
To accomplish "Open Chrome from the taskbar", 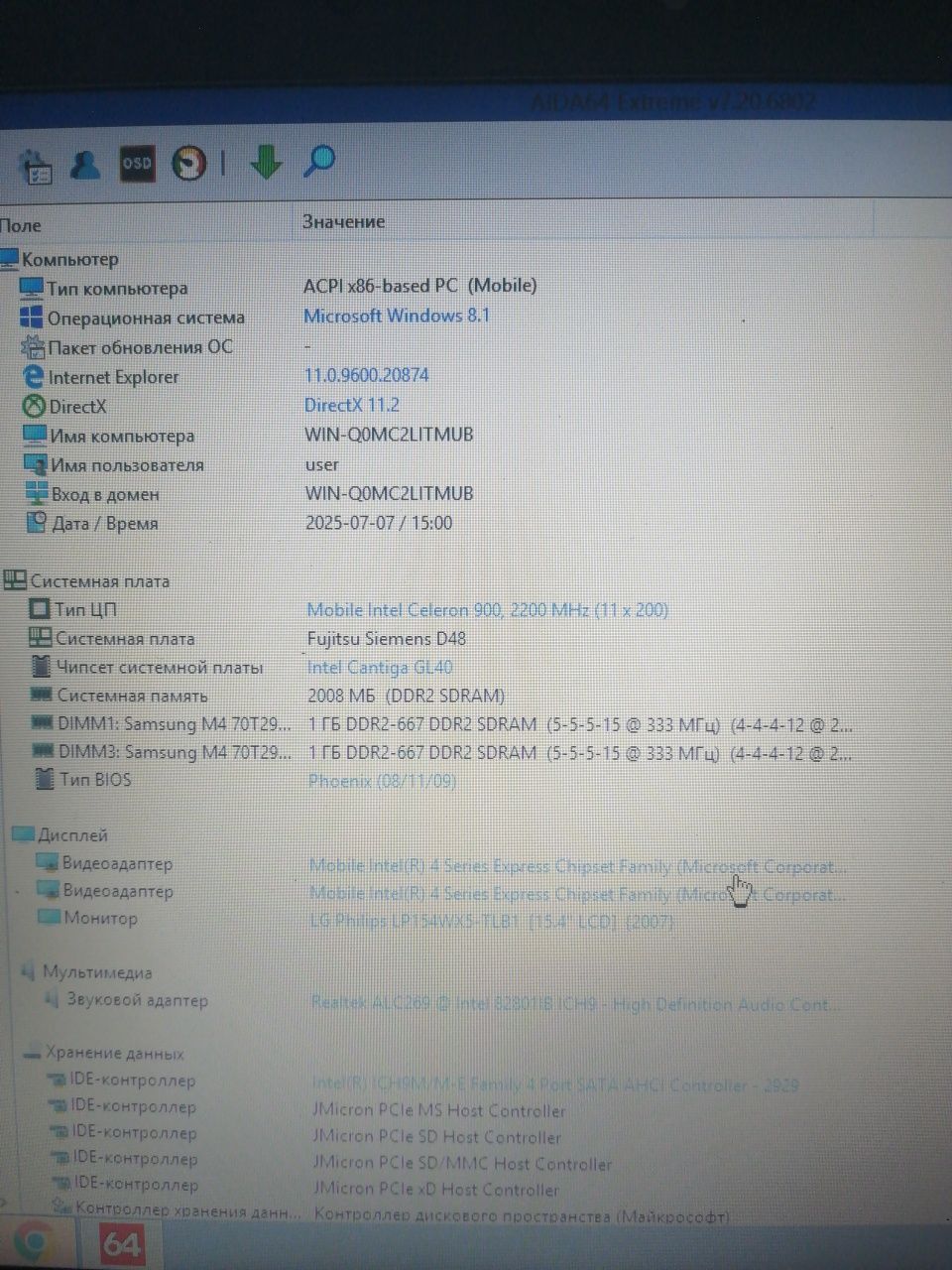I will 36,1243.
